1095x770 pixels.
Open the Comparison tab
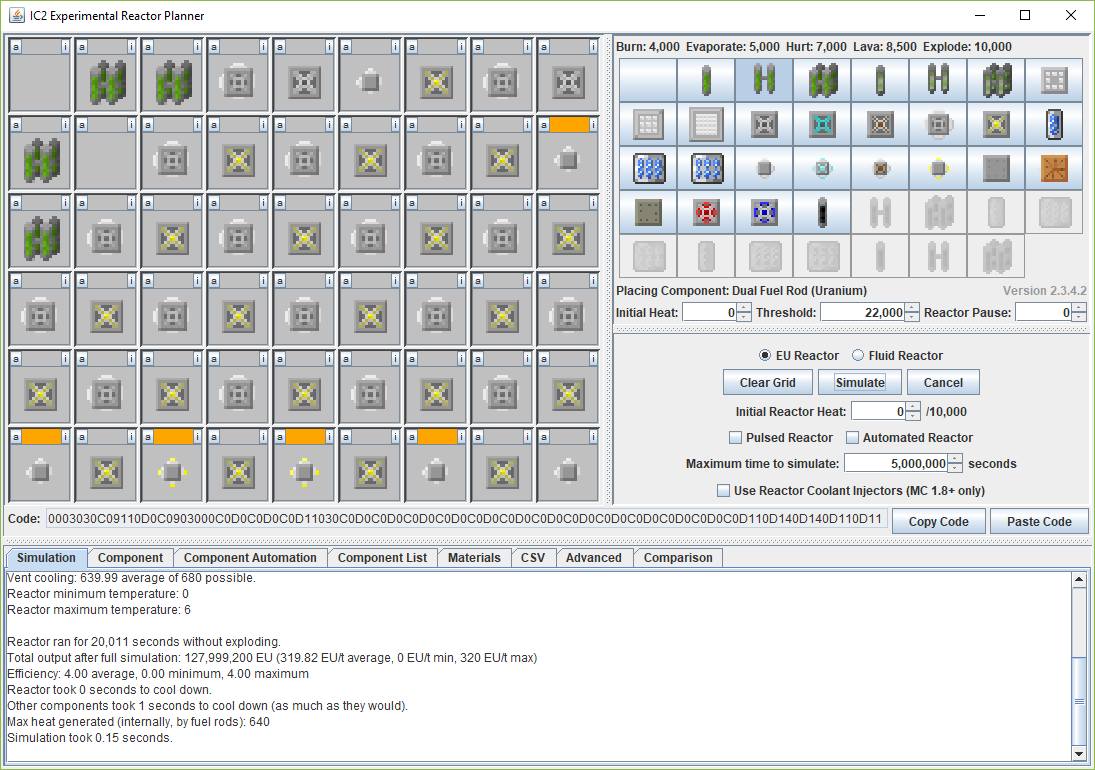[x=678, y=558]
